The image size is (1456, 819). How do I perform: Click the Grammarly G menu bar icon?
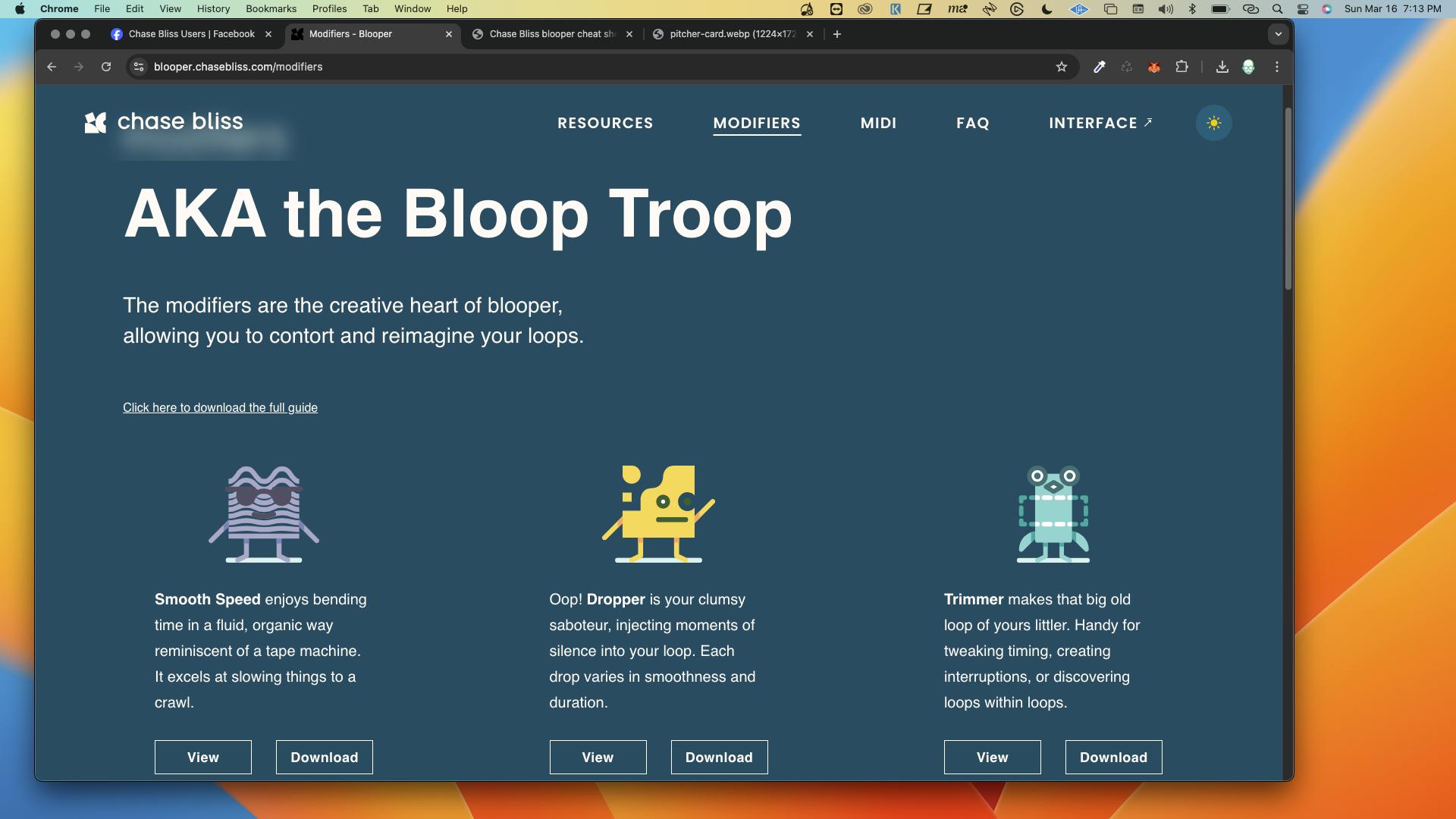click(1017, 9)
